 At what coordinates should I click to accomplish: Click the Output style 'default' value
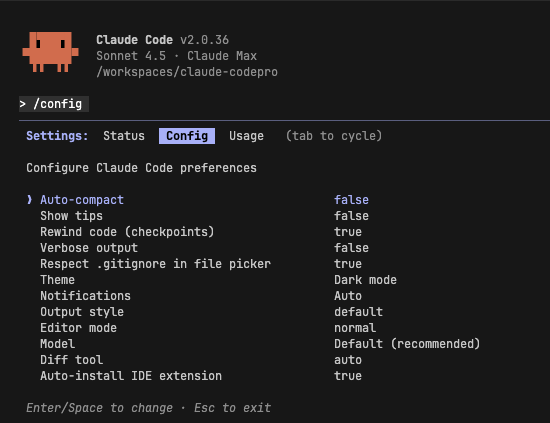pyautogui.click(x=358, y=312)
